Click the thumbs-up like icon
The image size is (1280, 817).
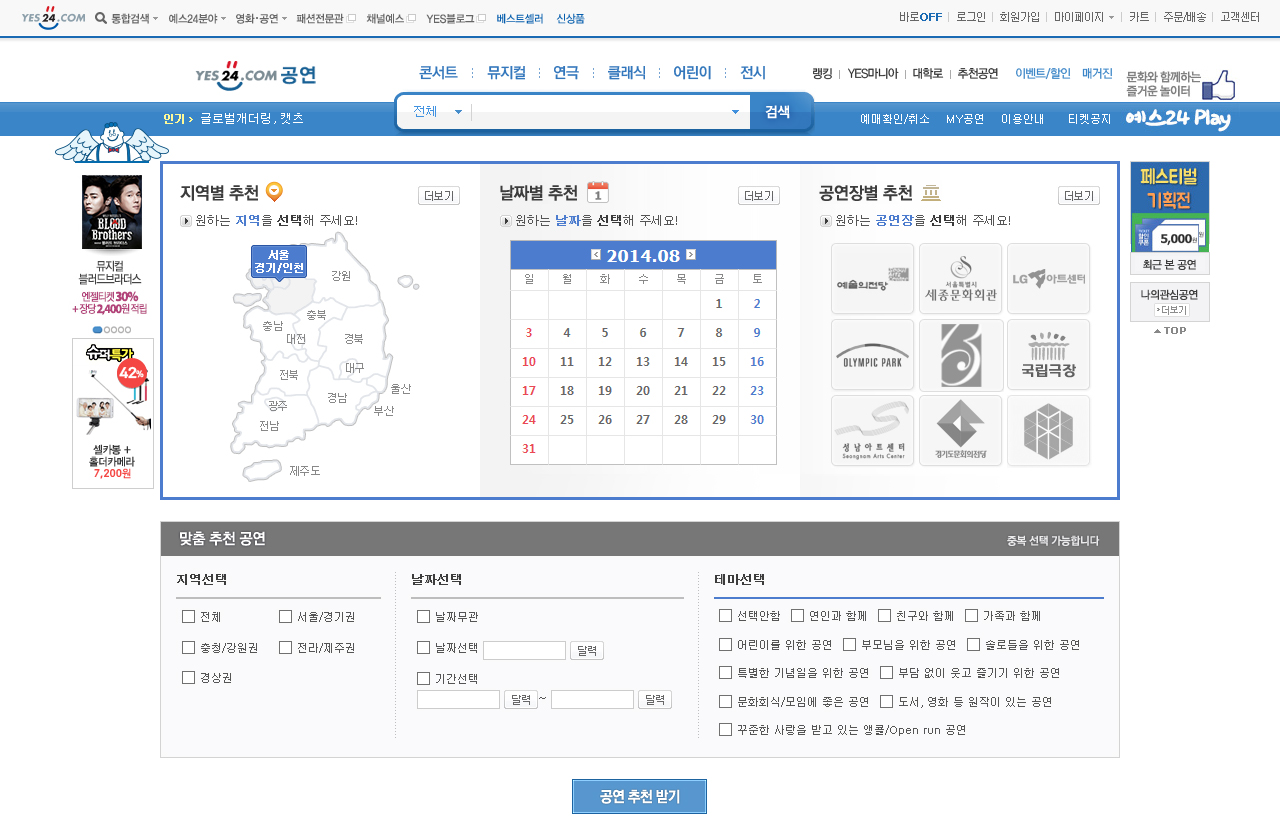tap(1218, 85)
